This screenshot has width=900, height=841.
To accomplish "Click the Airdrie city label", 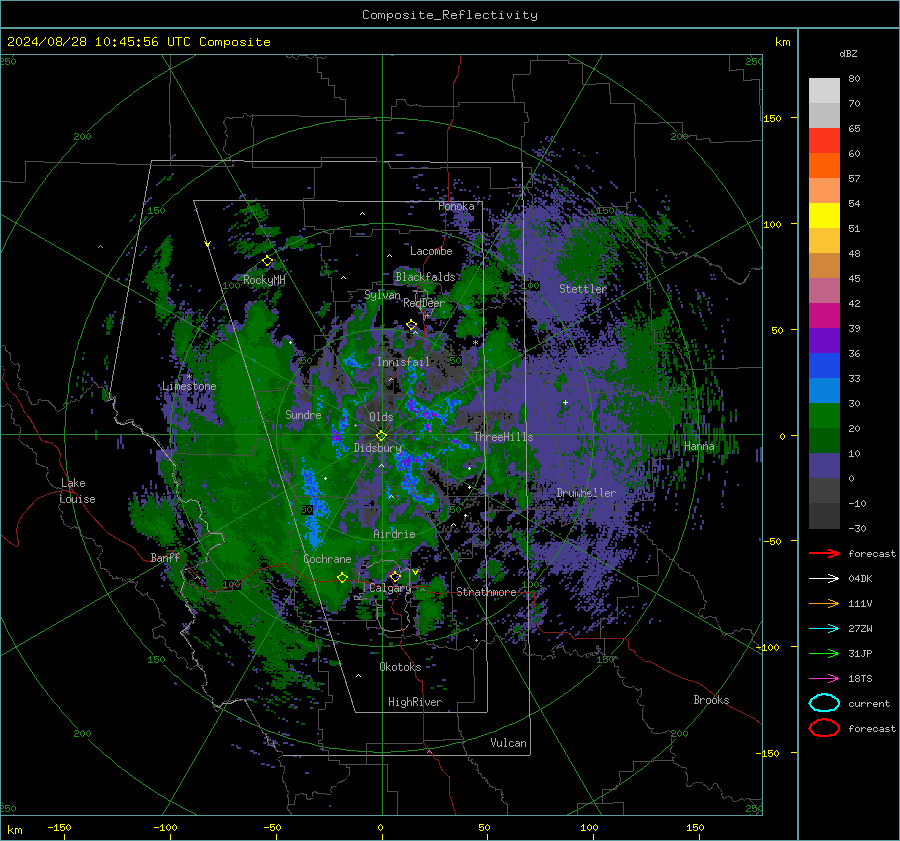I will (394, 534).
